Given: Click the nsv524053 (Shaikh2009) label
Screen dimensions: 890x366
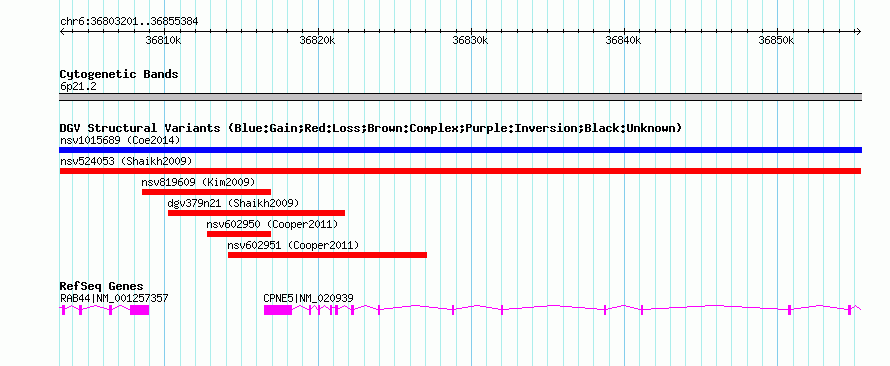Looking at the screenshot, I should 126,161.
